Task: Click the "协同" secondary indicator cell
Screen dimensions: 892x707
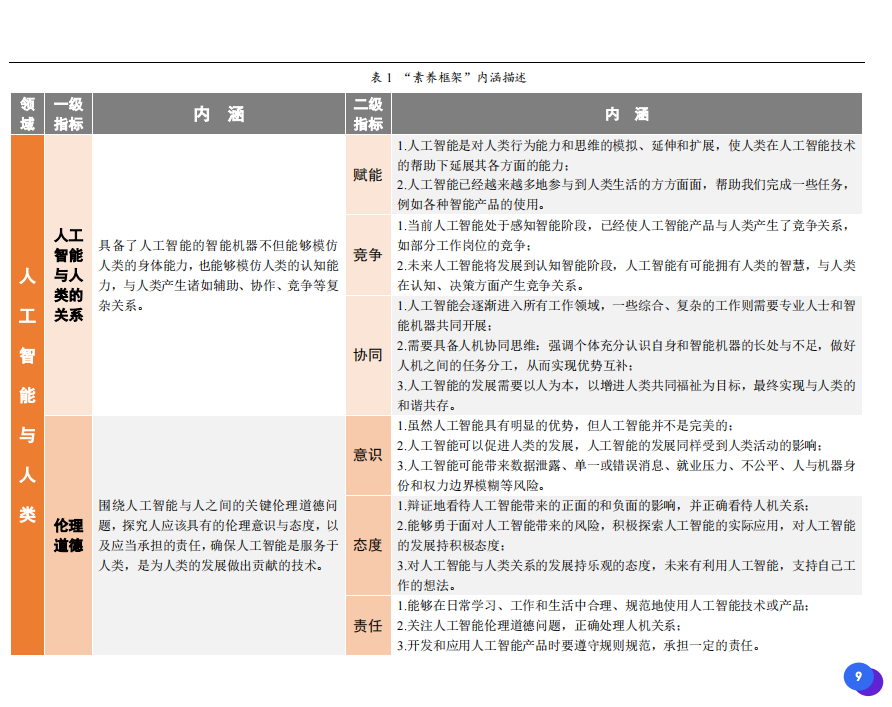Action: (368, 355)
